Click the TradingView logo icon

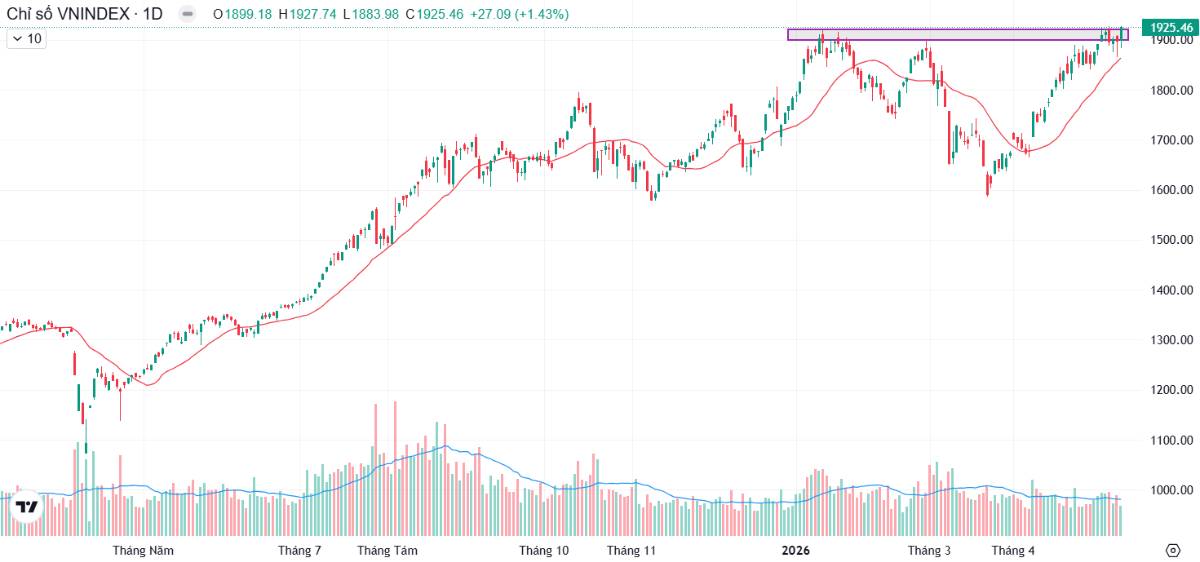[28, 507]
